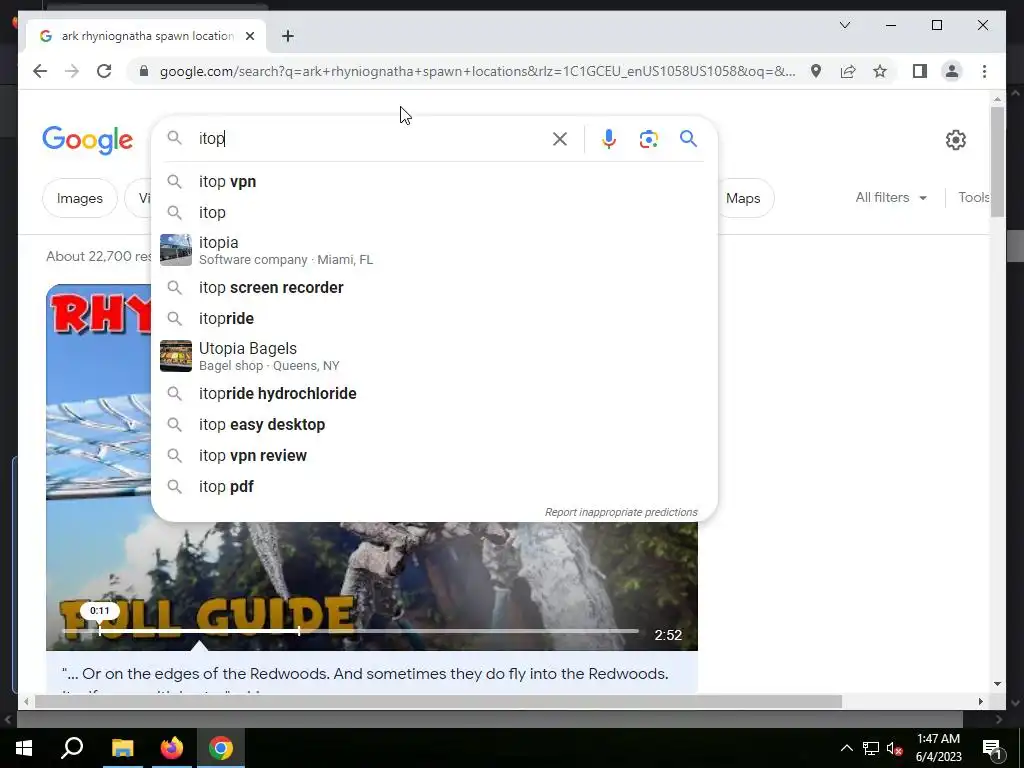Switch to Chrome in the taskbar
Screen dimensions: 1024x768
(x=221, y=748)
